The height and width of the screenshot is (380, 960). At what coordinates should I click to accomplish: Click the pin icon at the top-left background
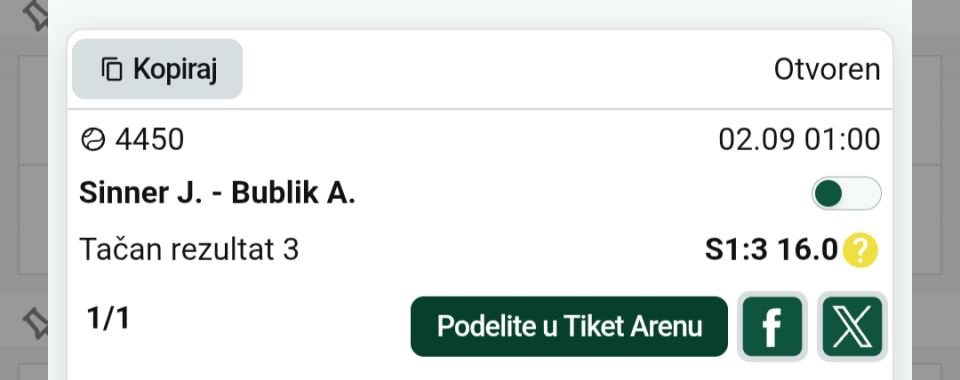click(x=33, y=15)
